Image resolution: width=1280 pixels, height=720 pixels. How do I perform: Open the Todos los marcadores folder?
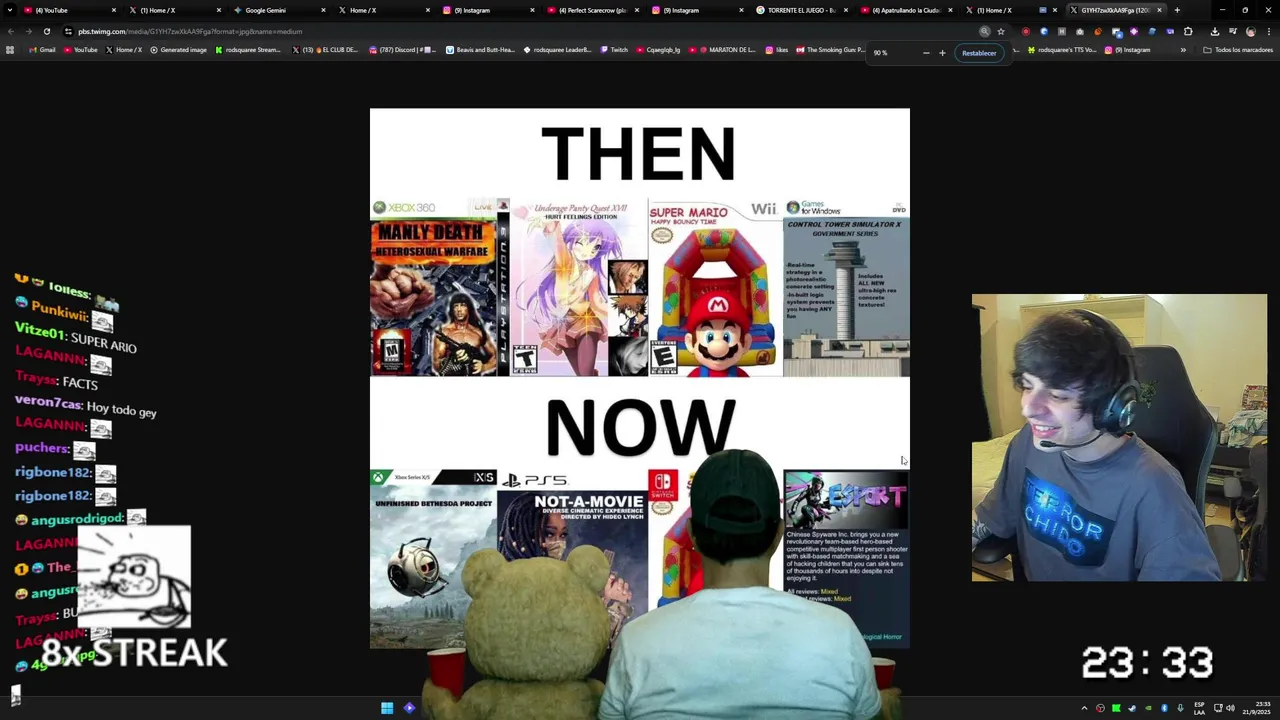pos(1238,50)
